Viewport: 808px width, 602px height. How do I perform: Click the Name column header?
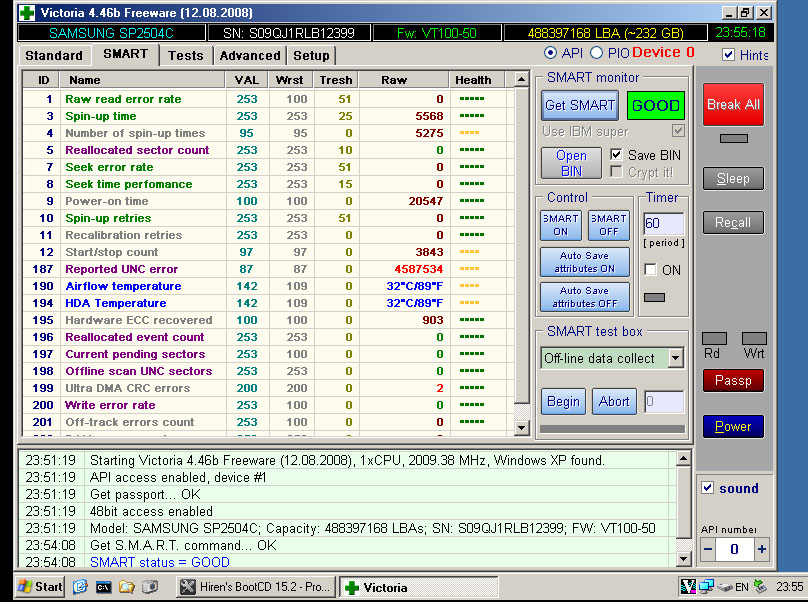click(143, 80)
